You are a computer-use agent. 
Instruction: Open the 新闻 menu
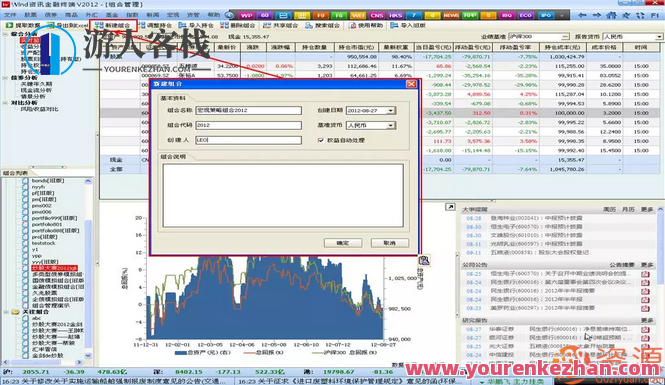pyautogui.click(x=152, y=15)
